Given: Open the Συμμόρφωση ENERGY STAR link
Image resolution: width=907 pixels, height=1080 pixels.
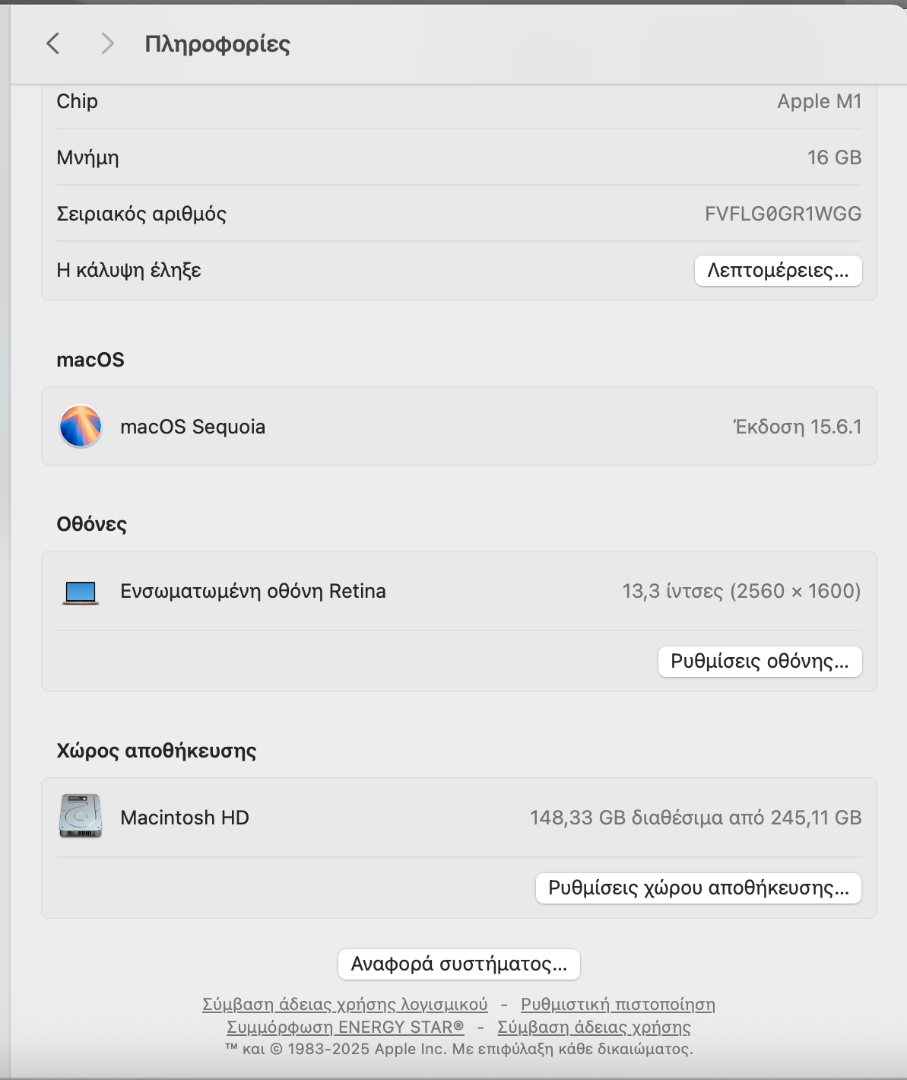Looking at the screenshot, I should point(345,1027).
